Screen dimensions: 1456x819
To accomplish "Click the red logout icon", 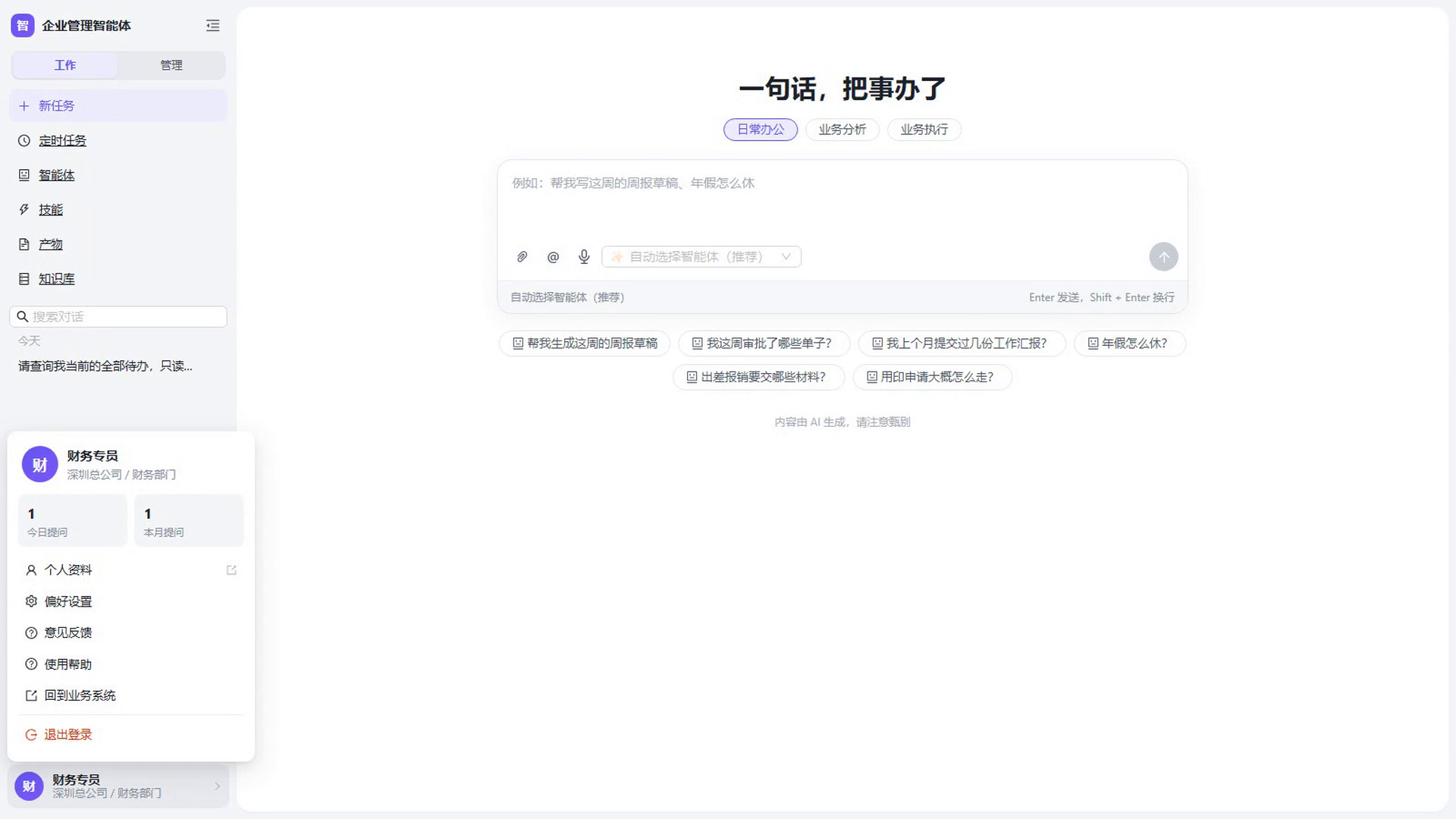I will (x=31, y=735).
